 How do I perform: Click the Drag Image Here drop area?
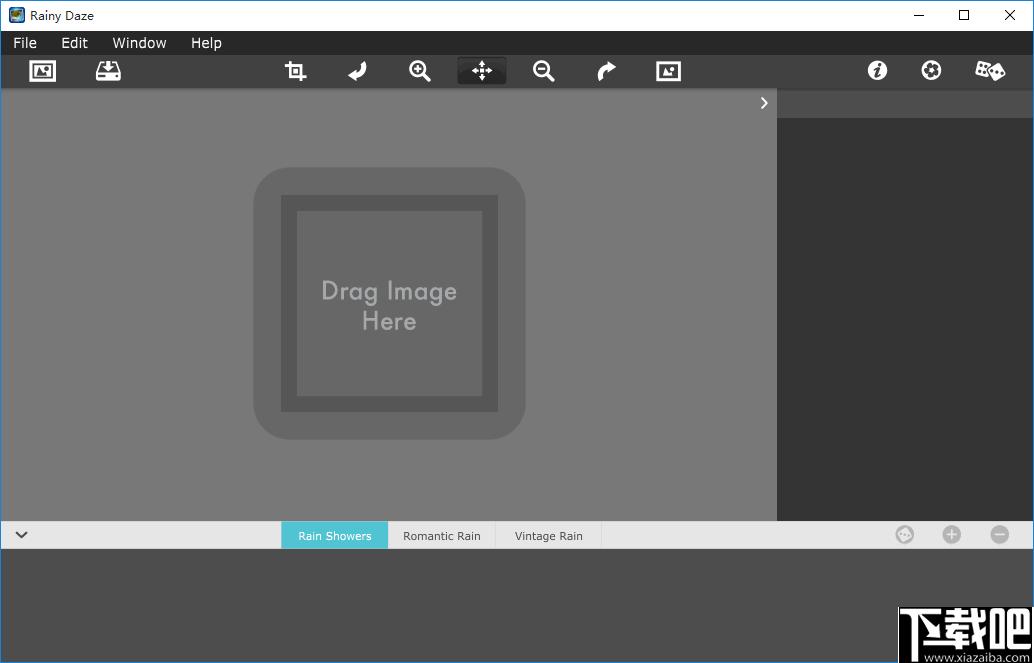pos(389,303)
